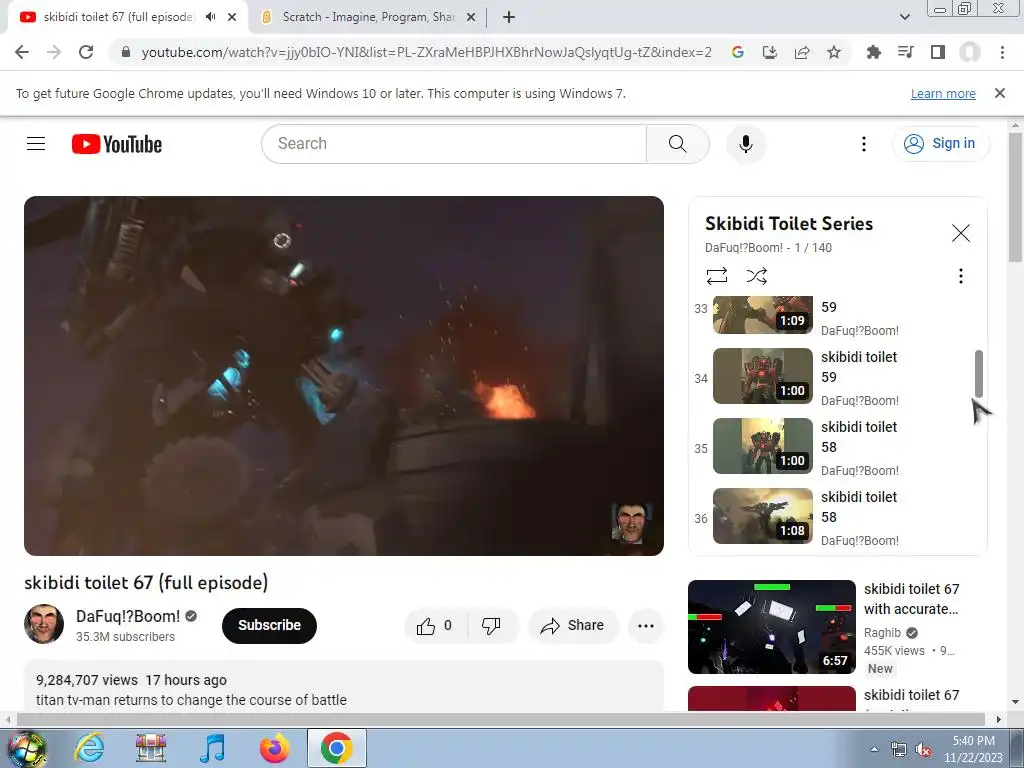Show hidden system tray icons
Screen dimensions: 1024x768
pyautogui.click(x=874, y=749)
